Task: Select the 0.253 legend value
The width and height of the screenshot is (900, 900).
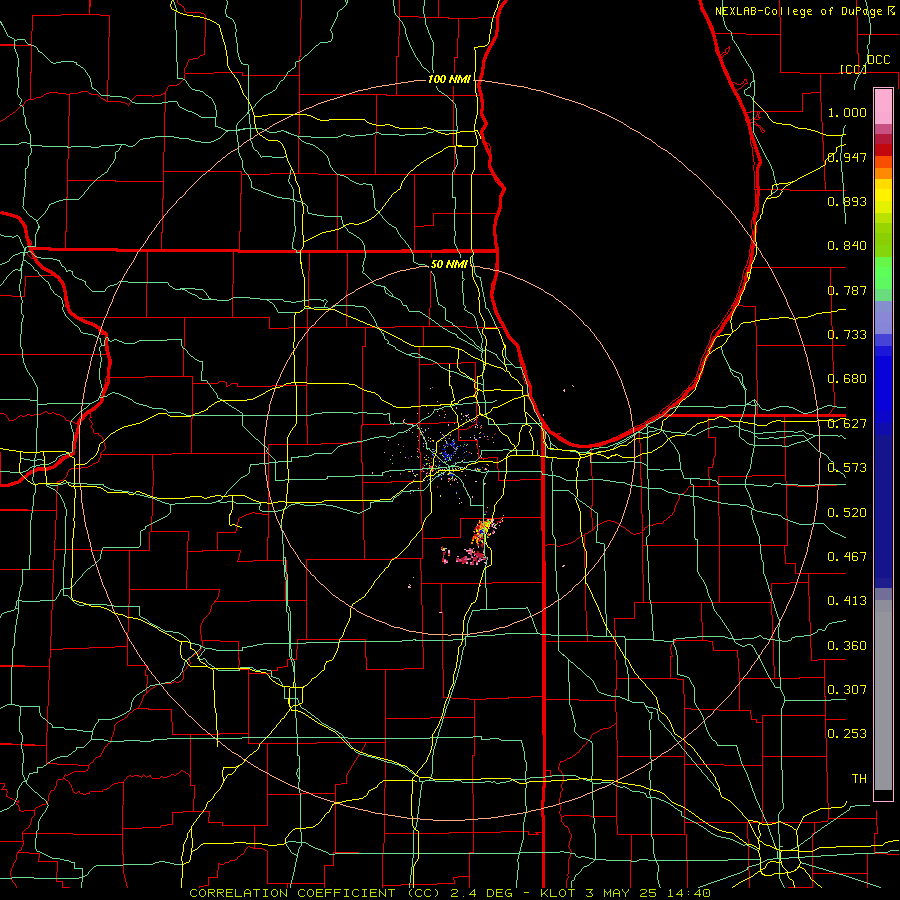Action: 847,734
